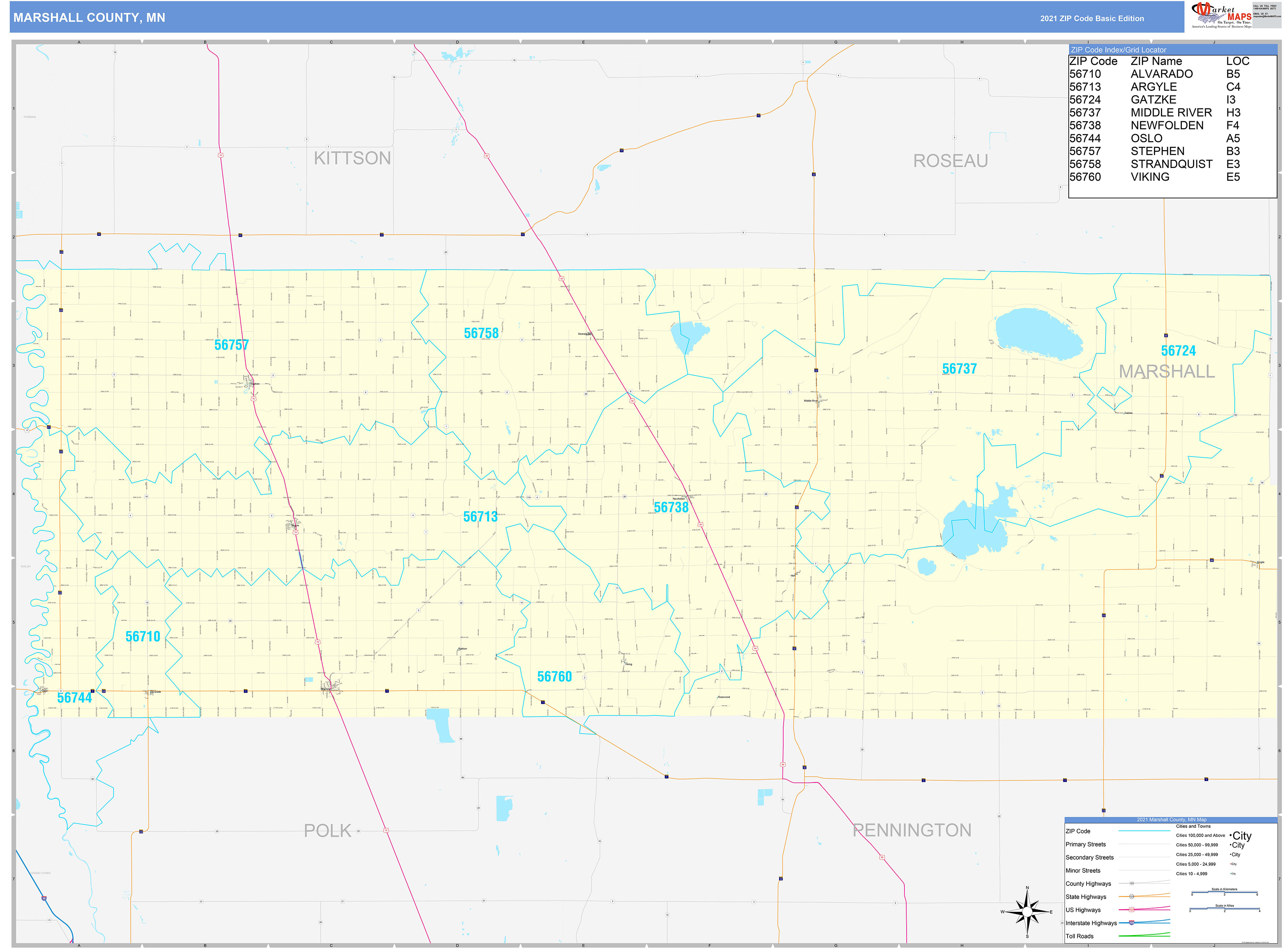Click the County Highways square marker in legend

pyautogui.click(x=1131, y=884)
